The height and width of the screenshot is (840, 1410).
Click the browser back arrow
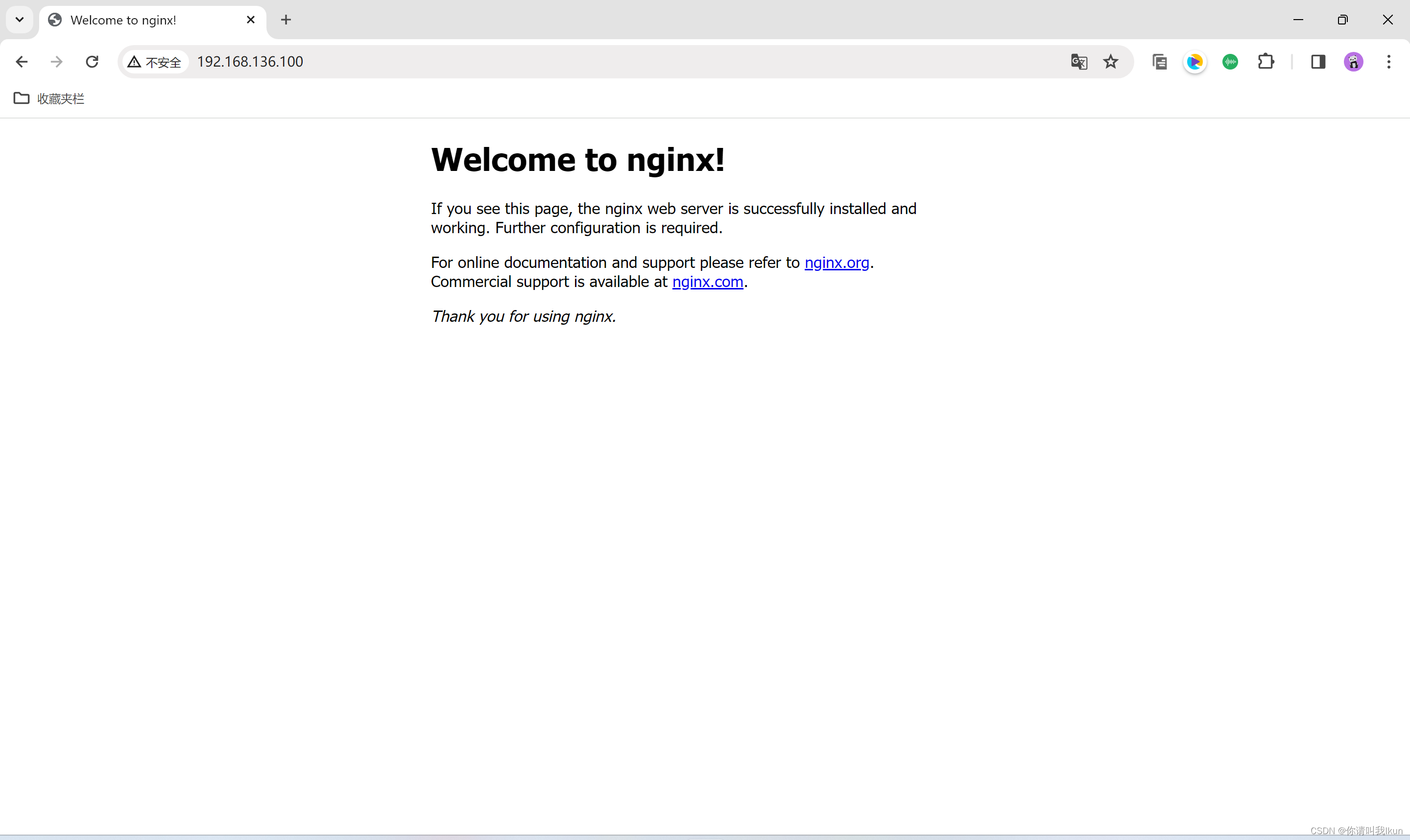22,62
